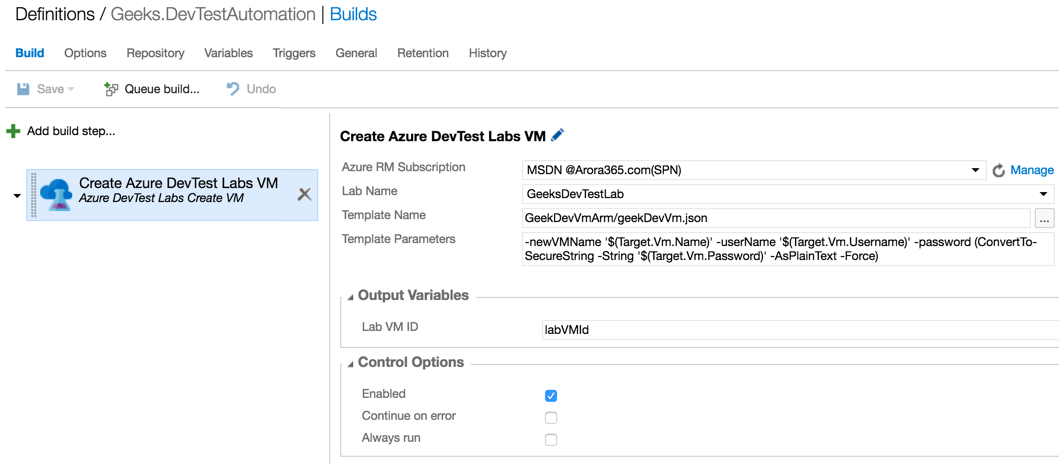Click the Undo arrow icon
The image size is (1059, 464).
(233, 89)
